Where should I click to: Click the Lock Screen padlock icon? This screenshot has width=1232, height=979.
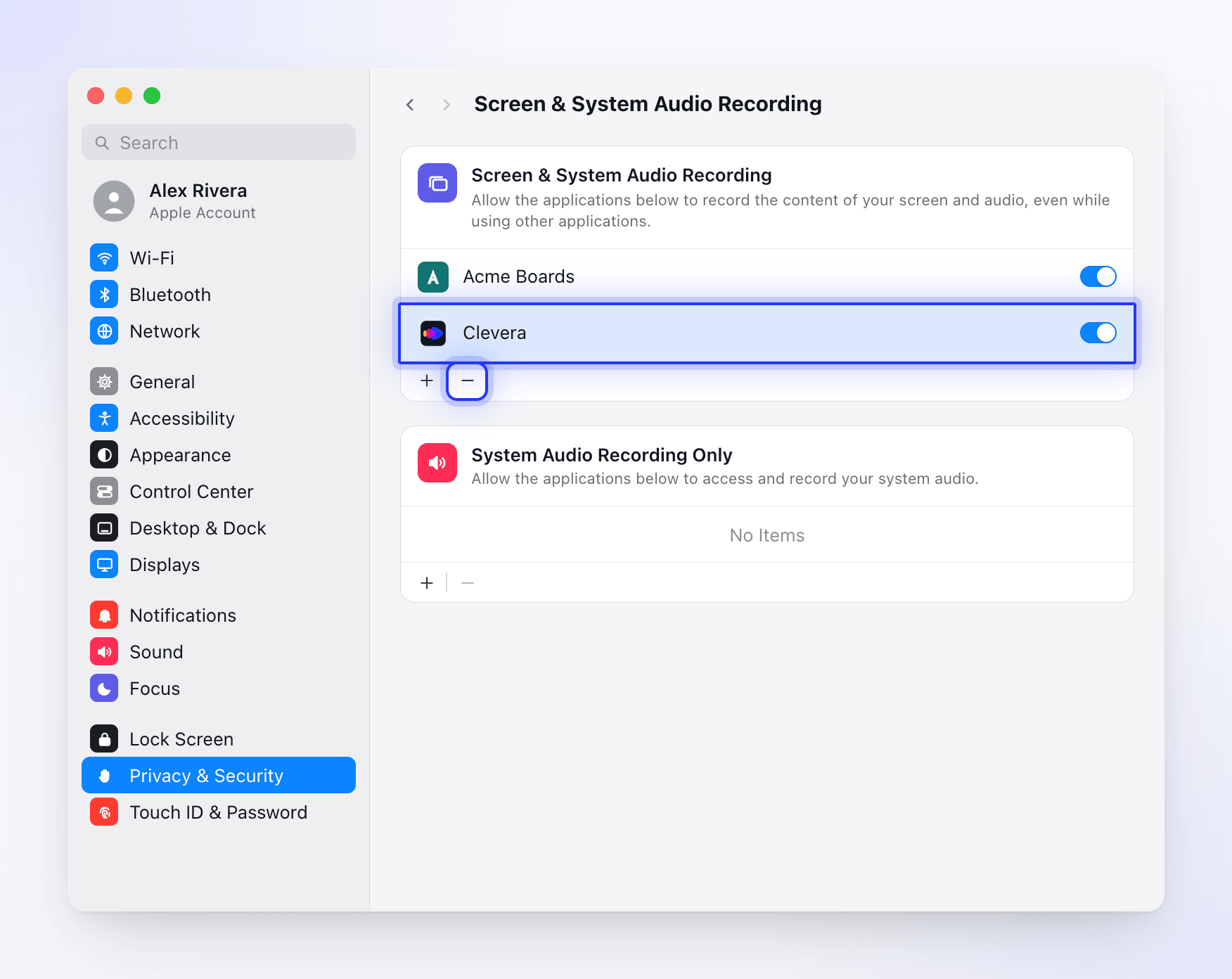pyautogui.click(x=104, y=738)
